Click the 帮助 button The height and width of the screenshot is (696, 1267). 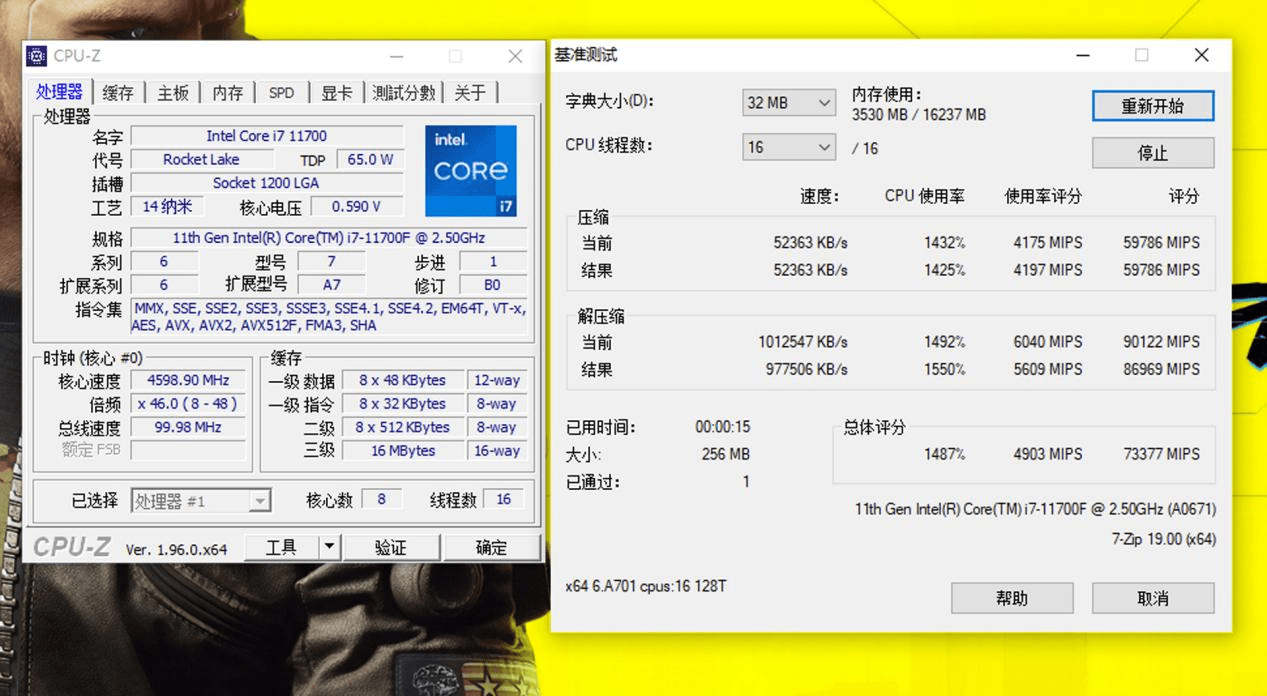[1012, 598]
